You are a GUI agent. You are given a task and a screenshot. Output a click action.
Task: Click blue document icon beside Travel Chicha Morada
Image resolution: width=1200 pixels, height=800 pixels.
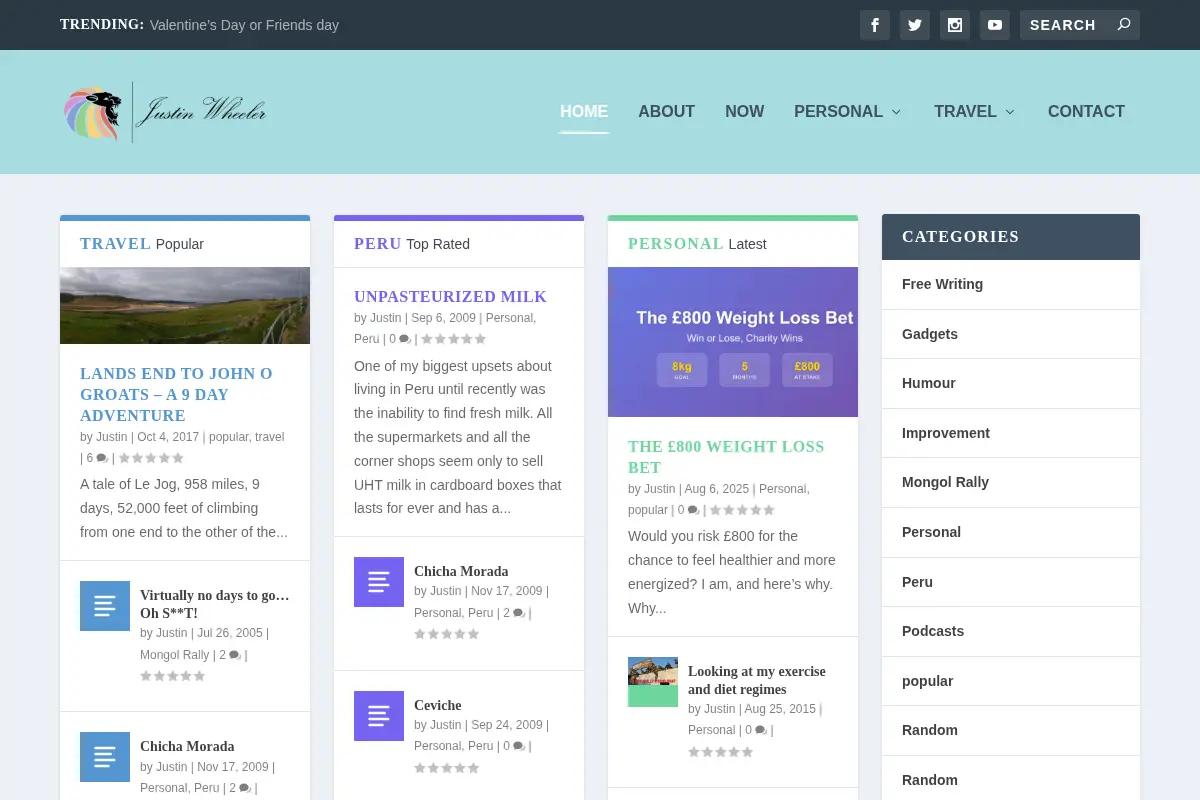point(105,757)
